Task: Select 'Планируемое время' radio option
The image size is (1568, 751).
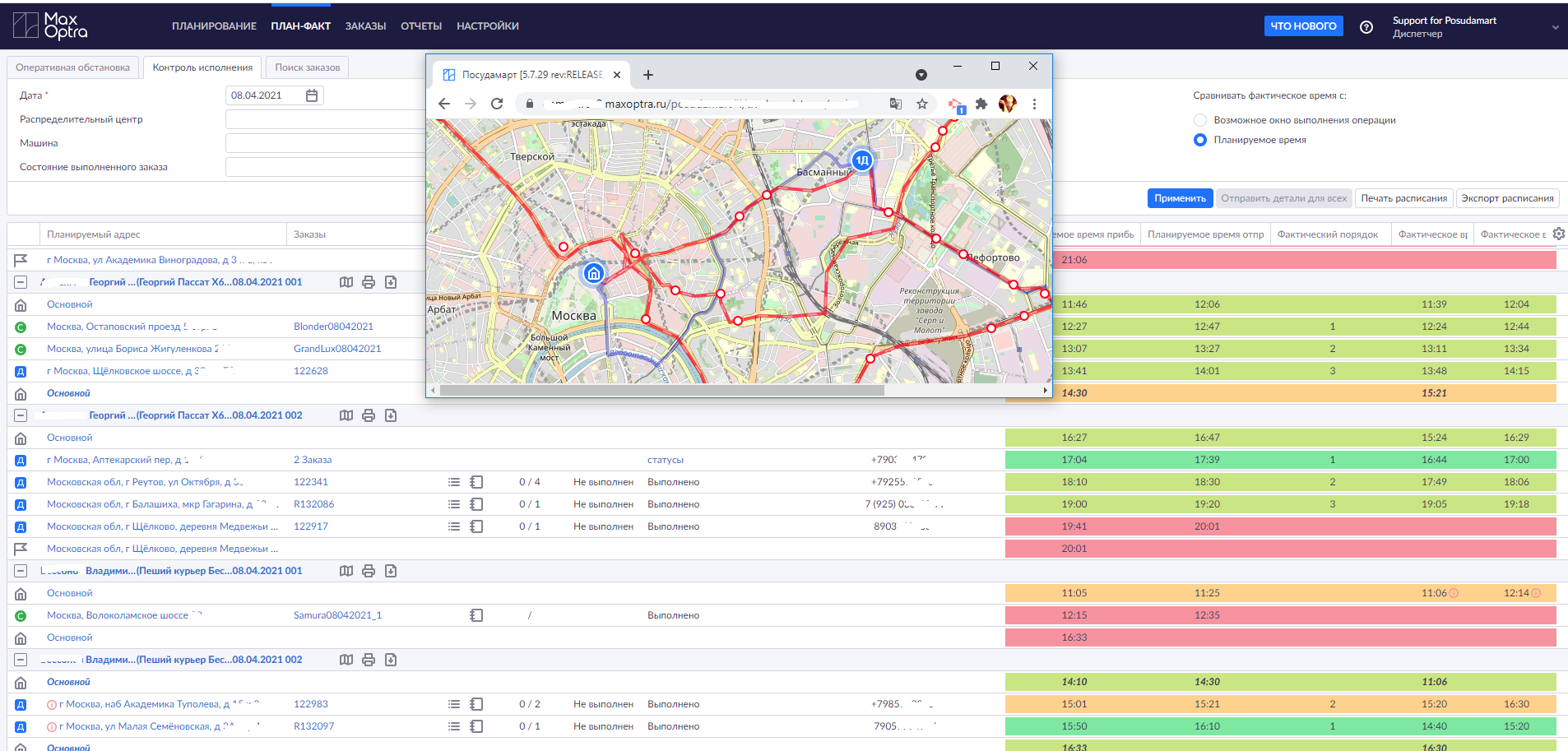Action: pos(1200,140)
